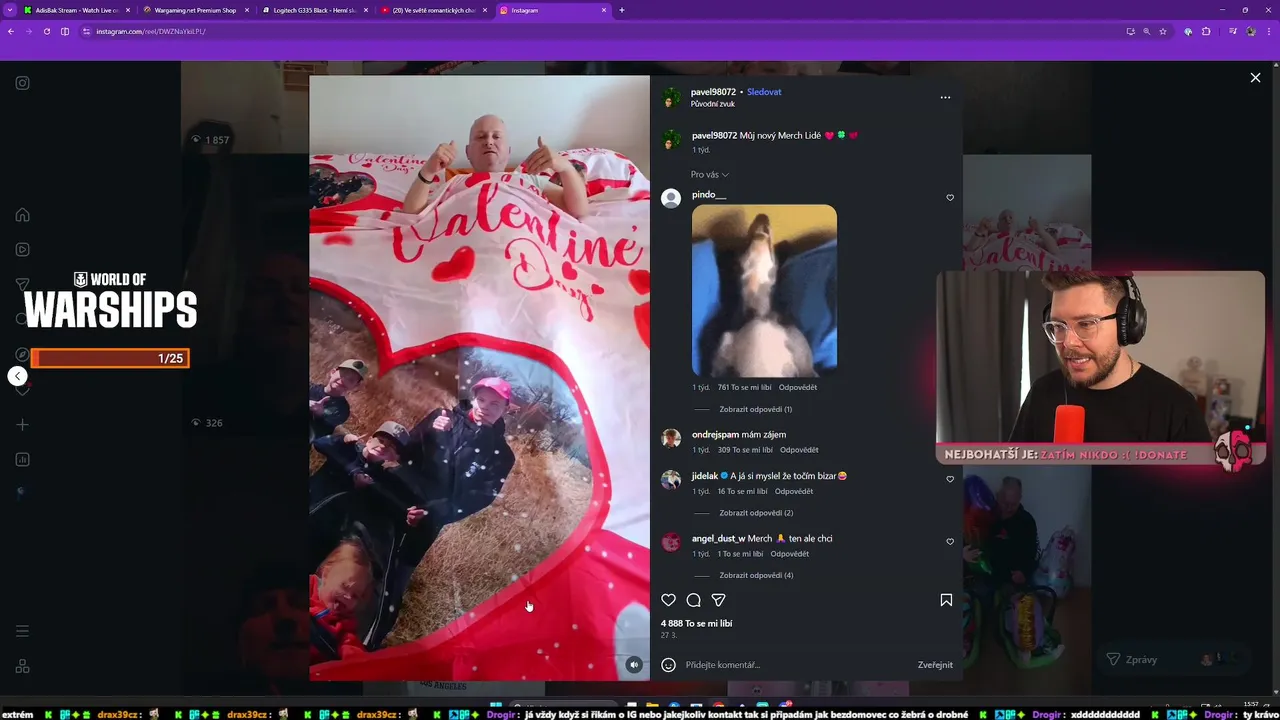Click the orange 1/25 progress bar
1280x720 pixels.
(x=110, y=358)
